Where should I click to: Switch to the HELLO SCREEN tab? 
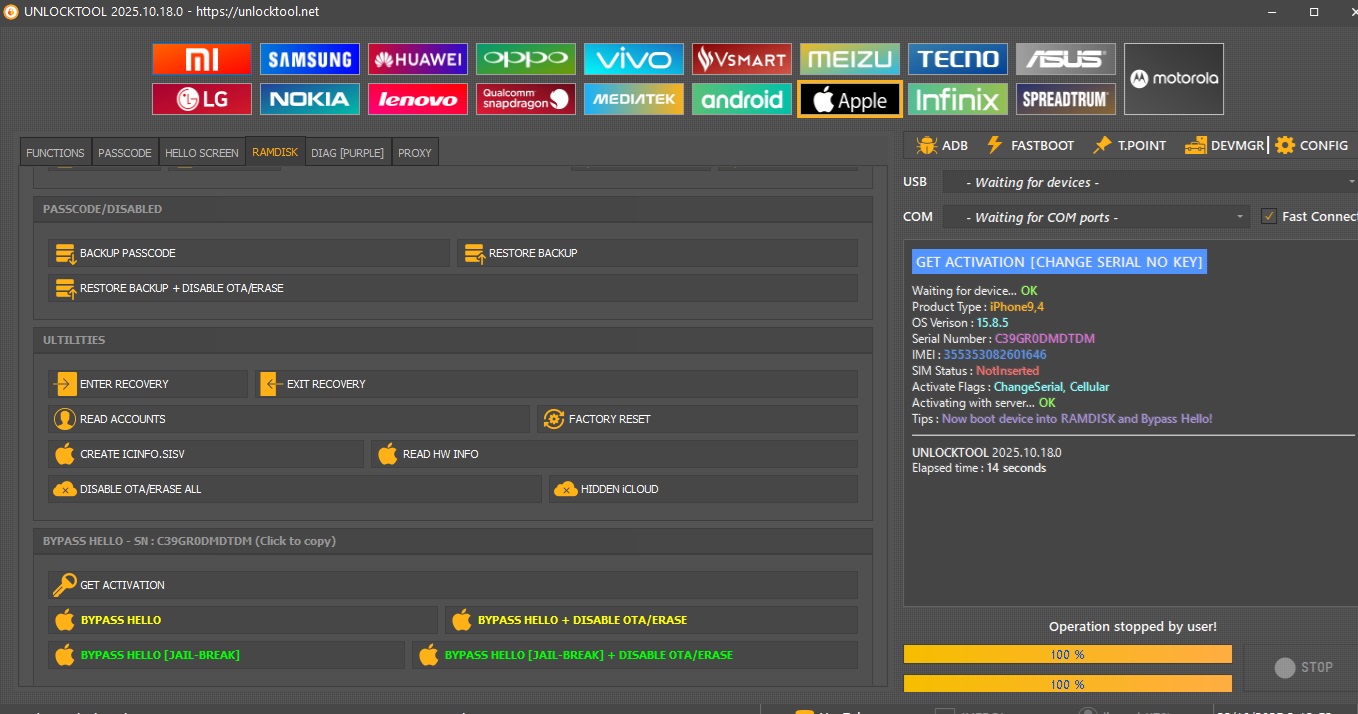pyautogui.click(x=202, y=153)
